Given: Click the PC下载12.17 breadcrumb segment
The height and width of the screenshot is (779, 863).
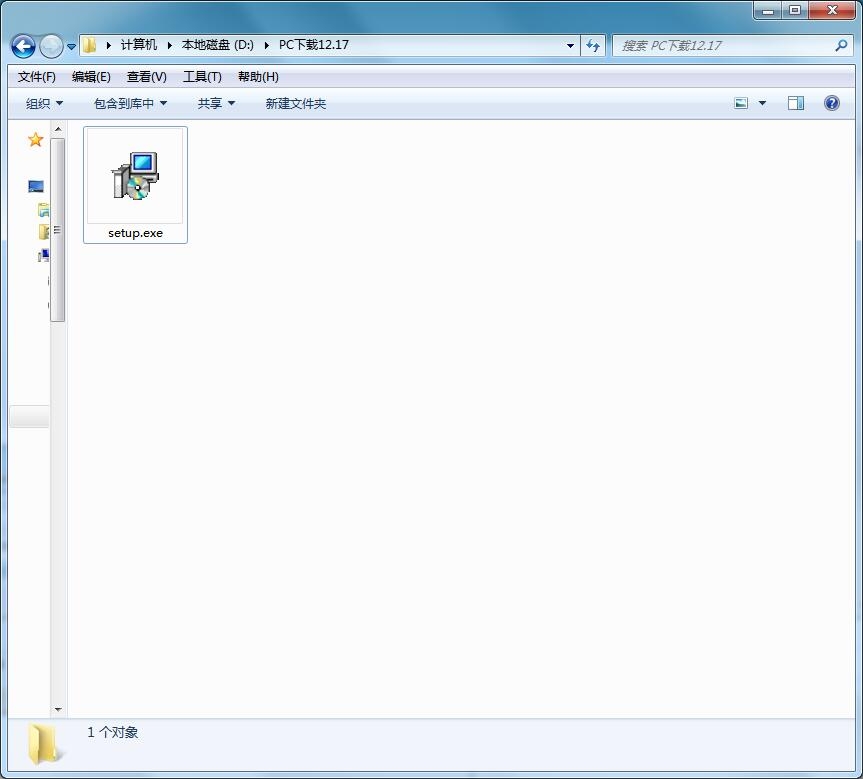Looking at the screenshot, I should click(314, 45).
